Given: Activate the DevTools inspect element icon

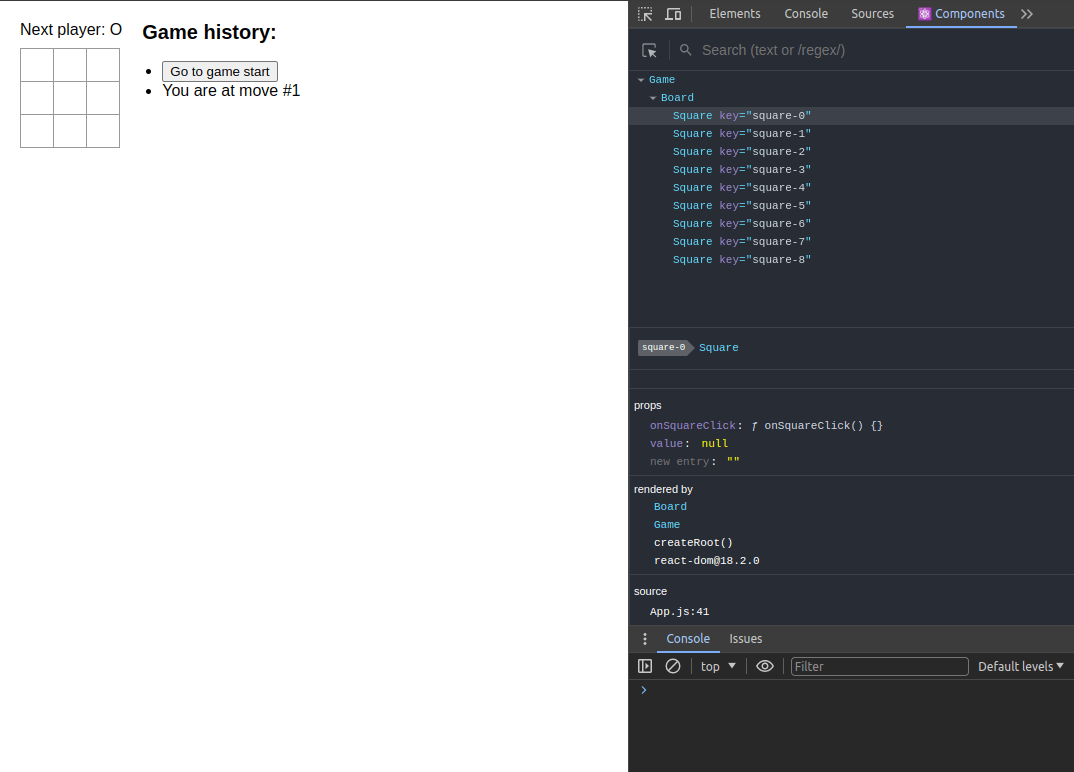Looking at the screenshot, I should point(645,14).
